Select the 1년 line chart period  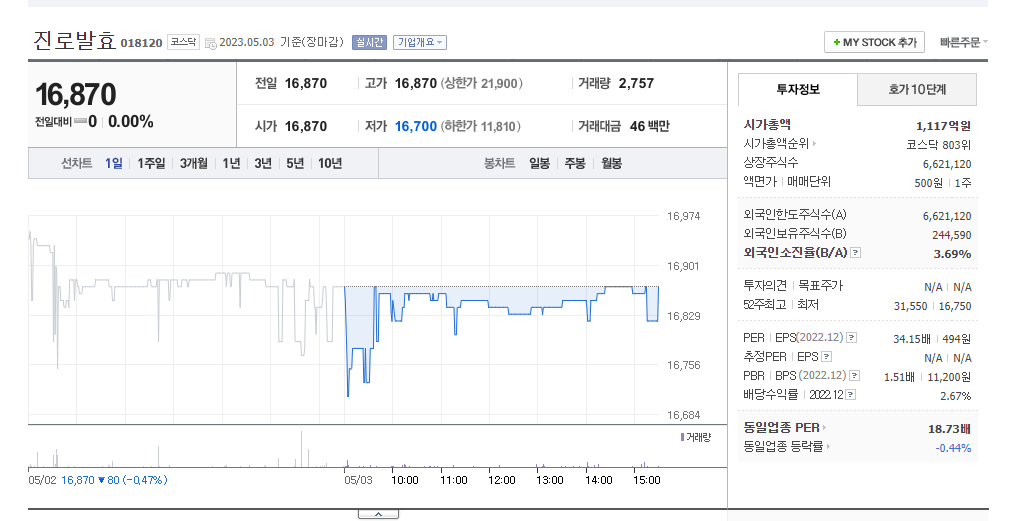point(231,163)
